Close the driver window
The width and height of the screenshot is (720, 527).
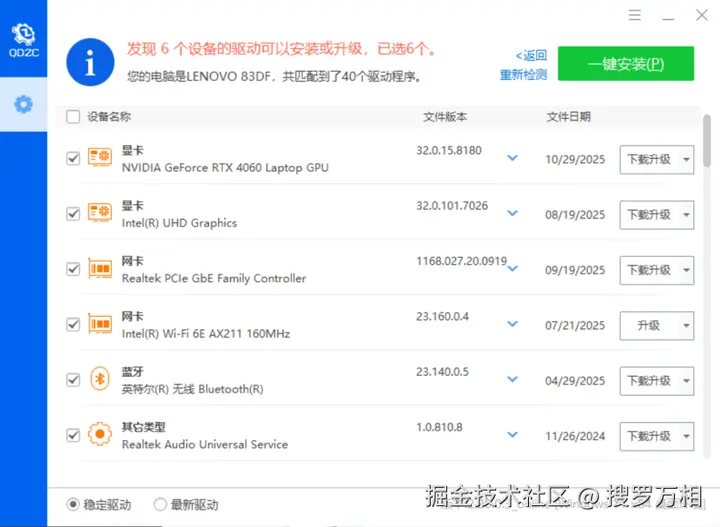point(701,15)
